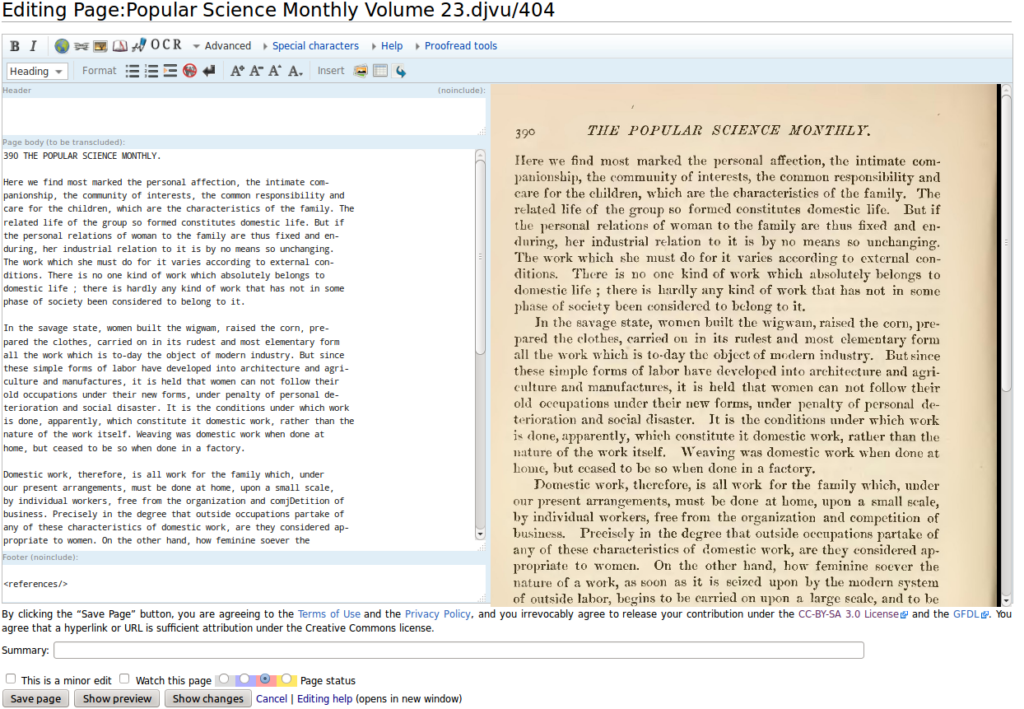Click in the Summary input field
Screen dimensions: 1024x709
tap(458, 650)
